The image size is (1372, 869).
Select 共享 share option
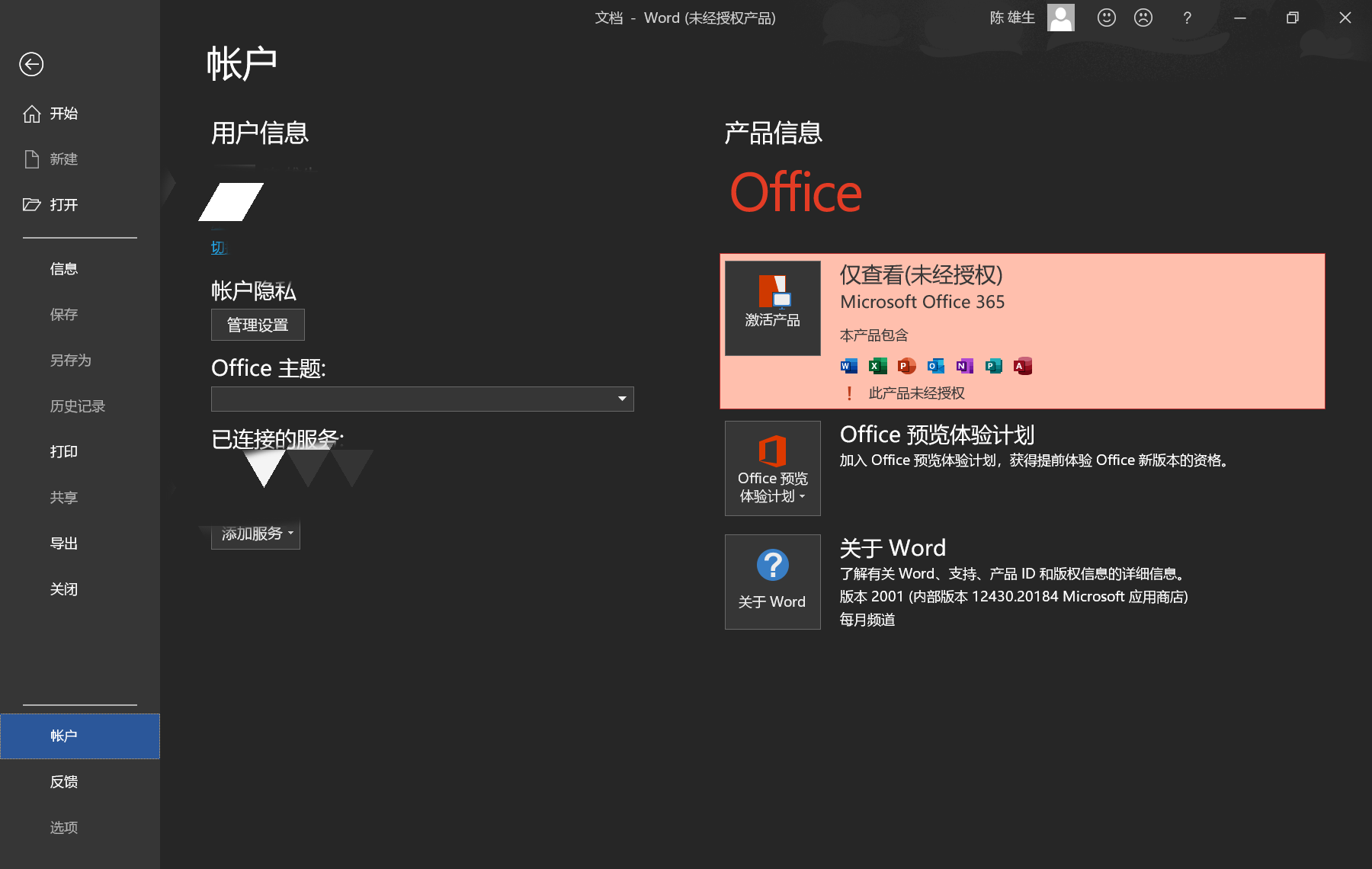point(80,498)
